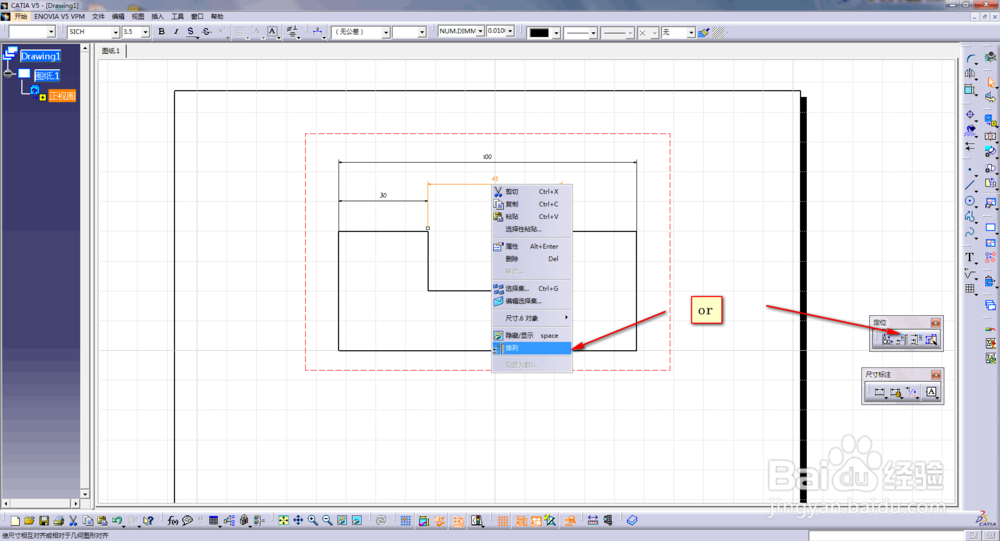The width and height of the screenshot is (1000, 541).
Task: Select the Point tool in right toolbar
Action: coord(970,170)
